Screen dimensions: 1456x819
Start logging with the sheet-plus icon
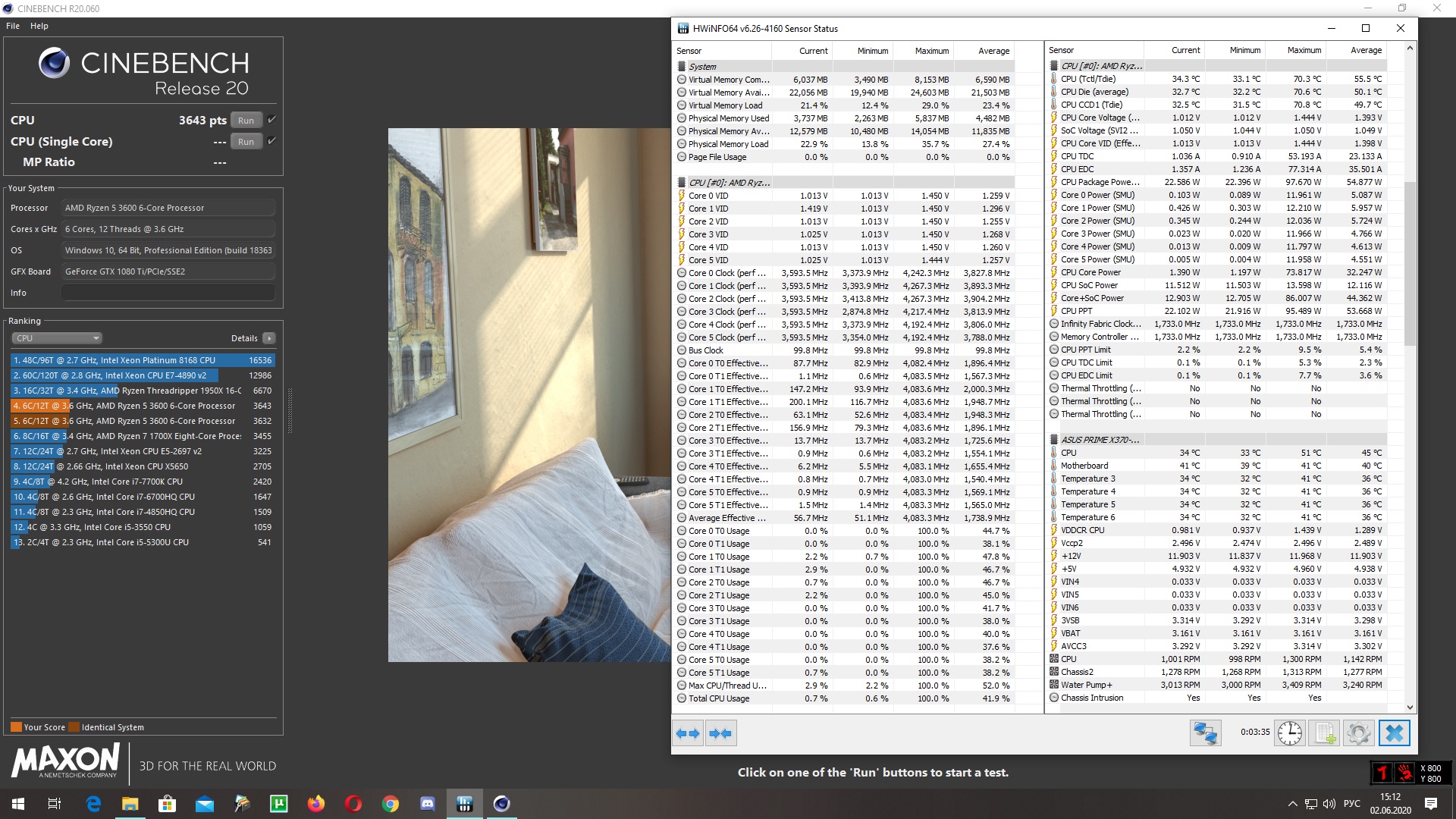(x=1324, y=733)
